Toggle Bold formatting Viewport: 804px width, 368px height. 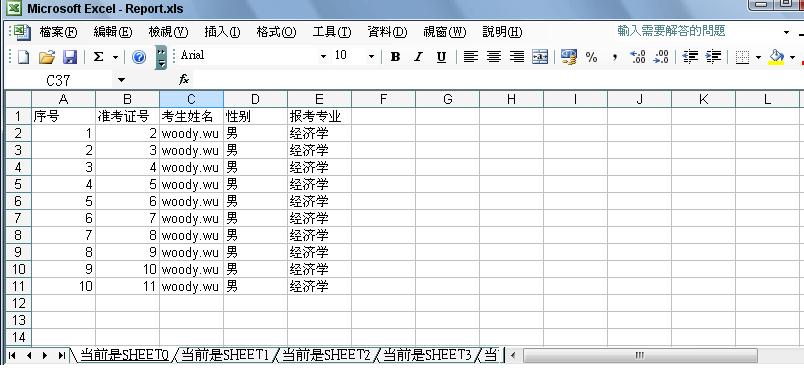[395, 57]
